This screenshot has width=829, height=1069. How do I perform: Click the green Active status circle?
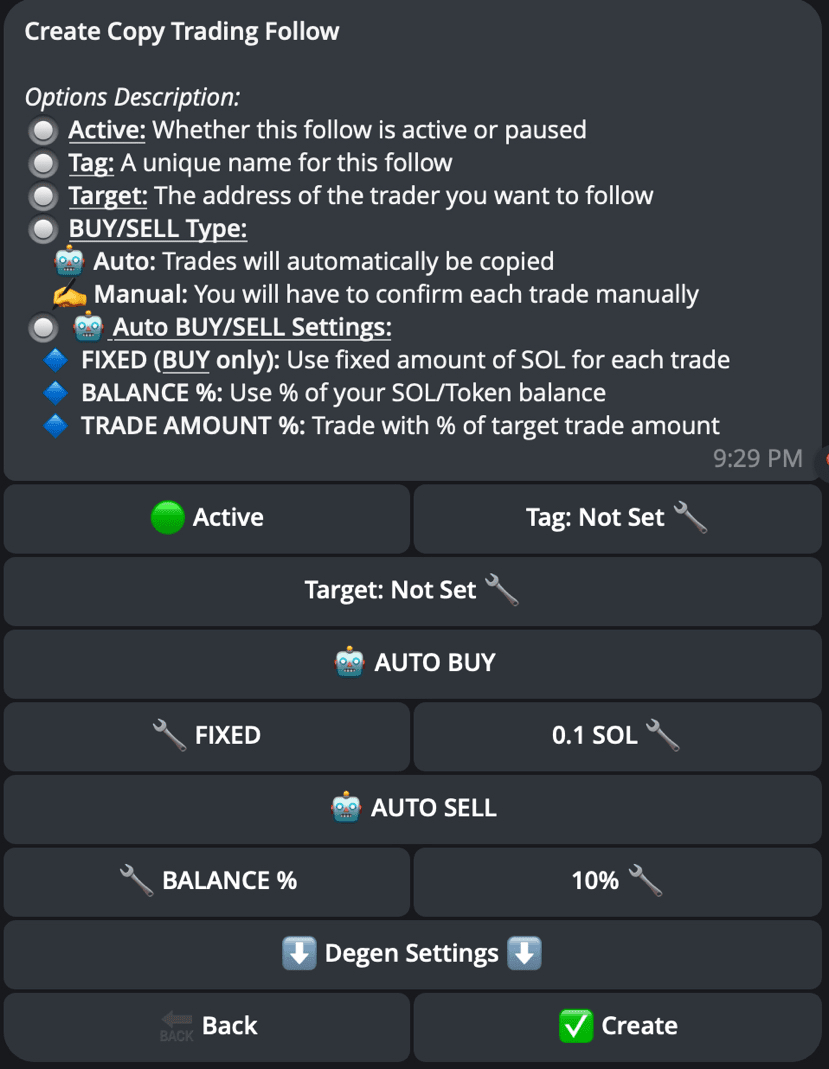(x=167, y=518)
